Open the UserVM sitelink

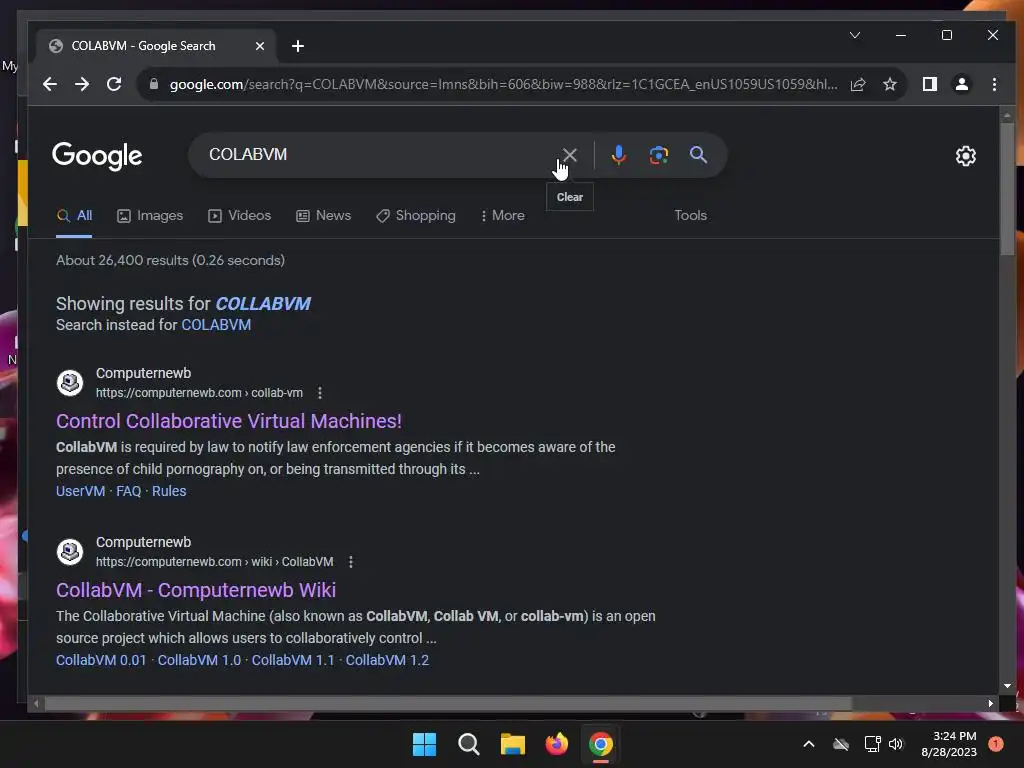(x=80, y=491)
